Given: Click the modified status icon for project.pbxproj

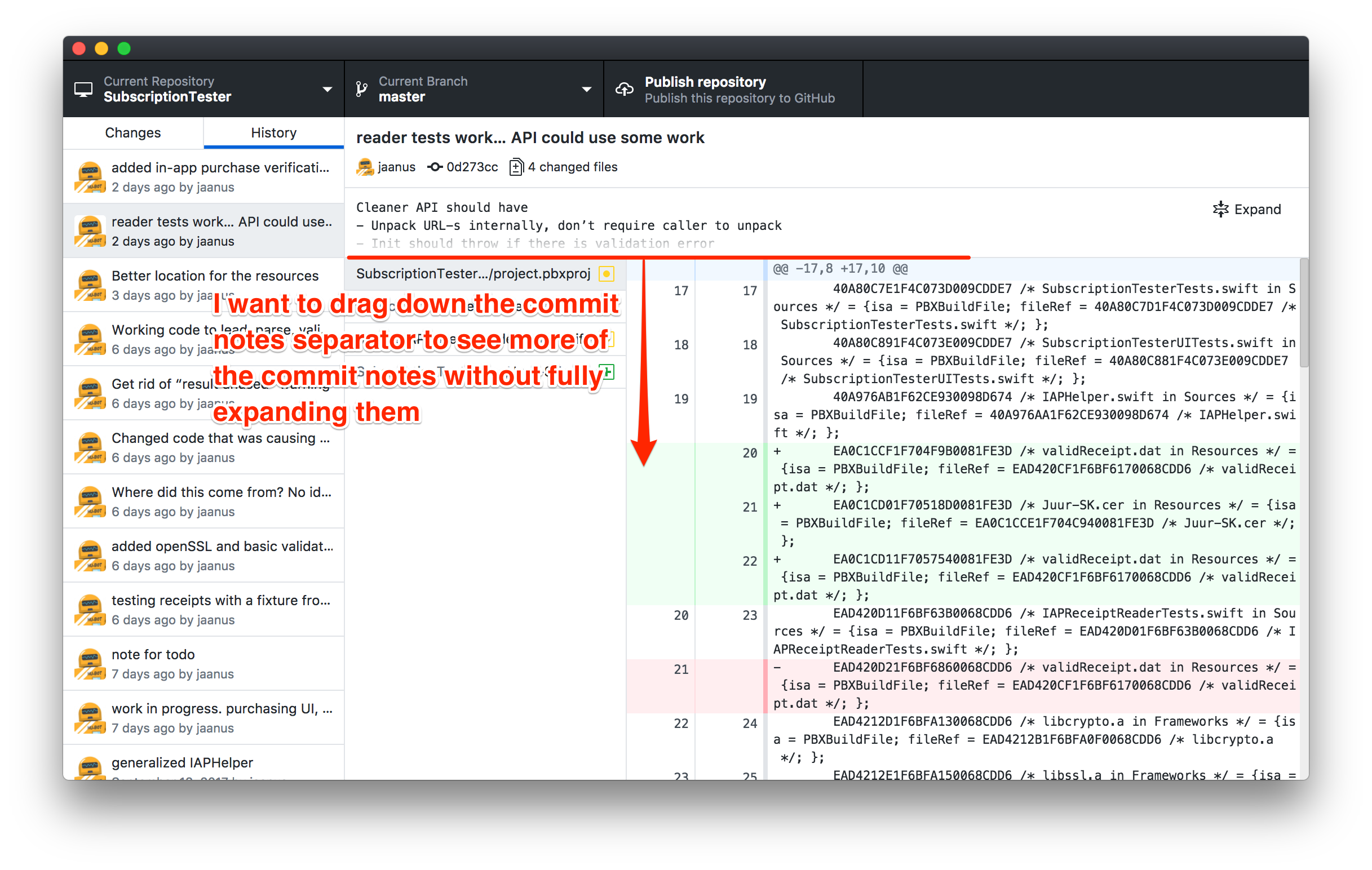Looking at the screenshot, I should 607,274.
